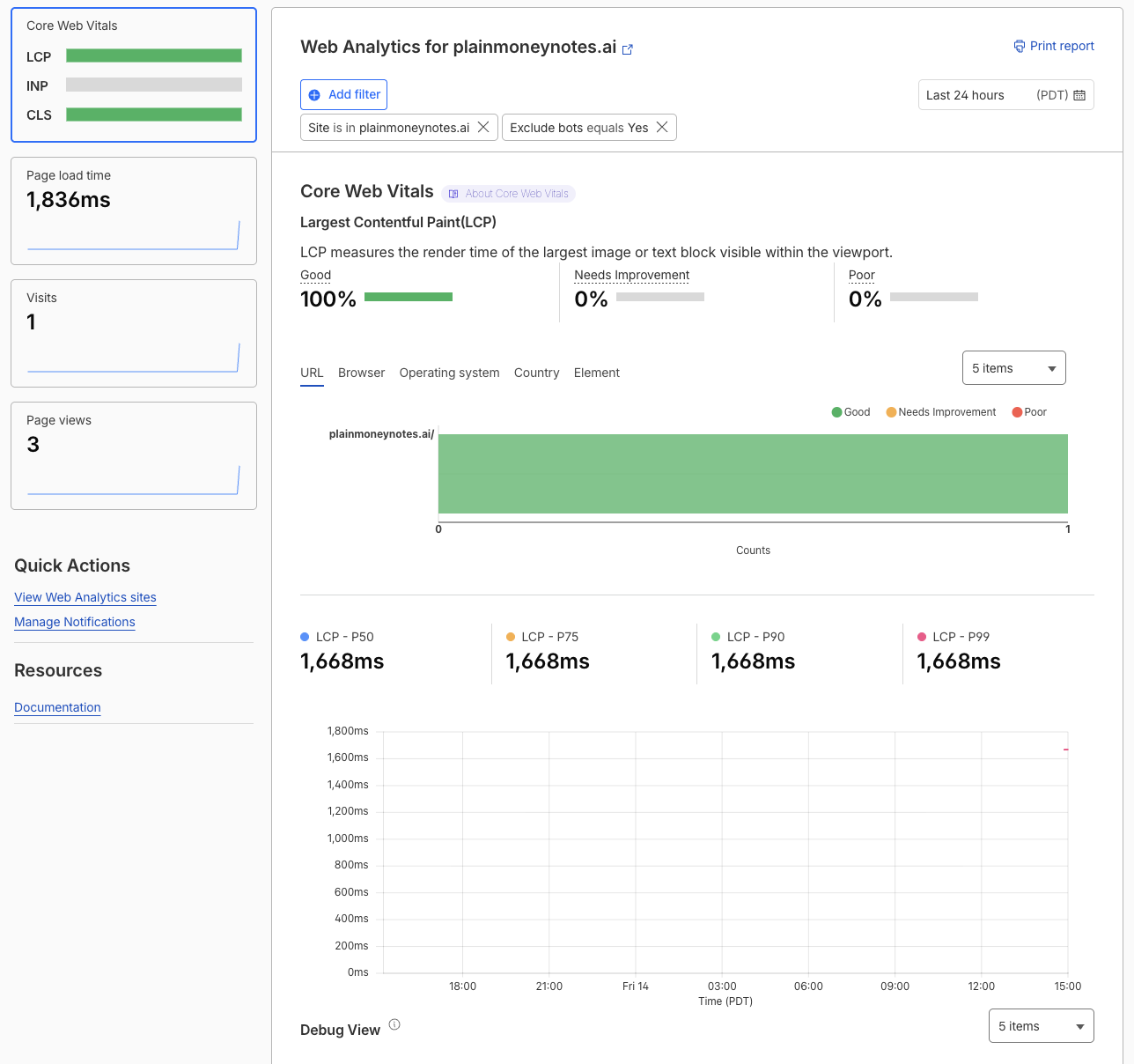Open the 5 items dropdown above the URL chart
Screen dimensions: 1134x1064
(1014, 368)
